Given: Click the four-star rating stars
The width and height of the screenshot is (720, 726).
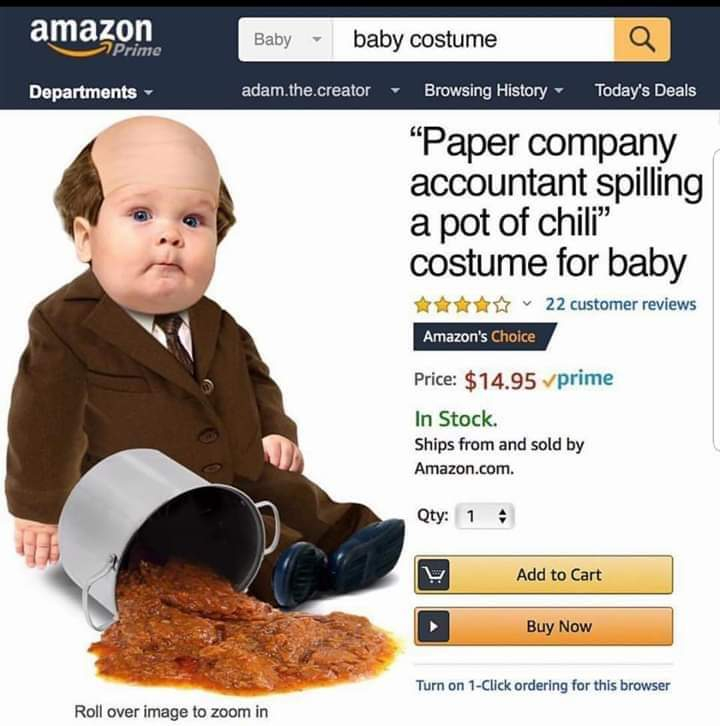Looking at the screenshot, I should pos(462,305).
